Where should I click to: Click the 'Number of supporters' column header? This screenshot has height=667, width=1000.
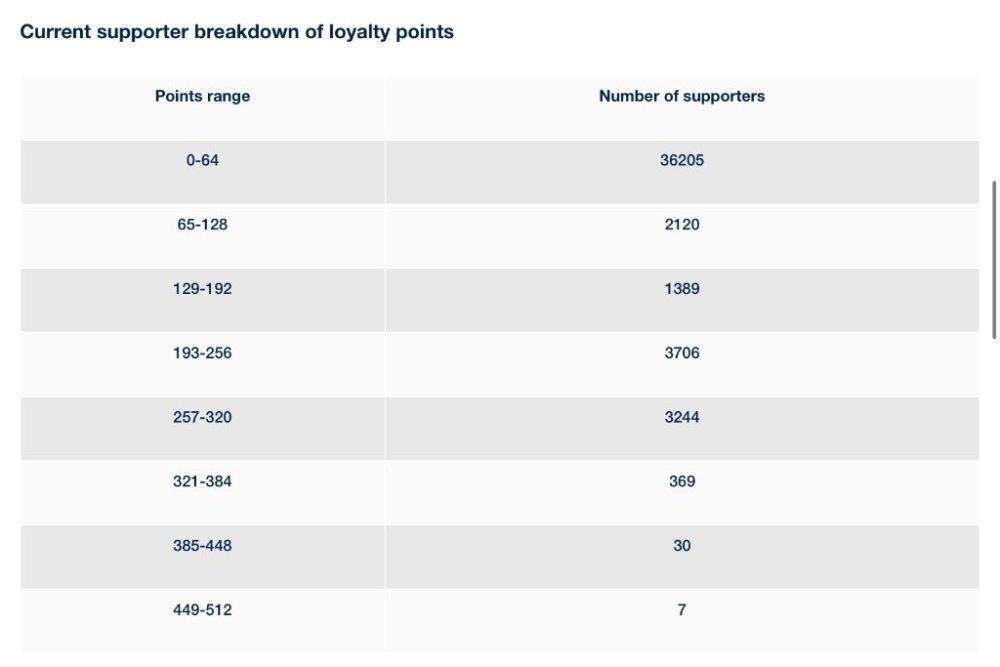682,97
